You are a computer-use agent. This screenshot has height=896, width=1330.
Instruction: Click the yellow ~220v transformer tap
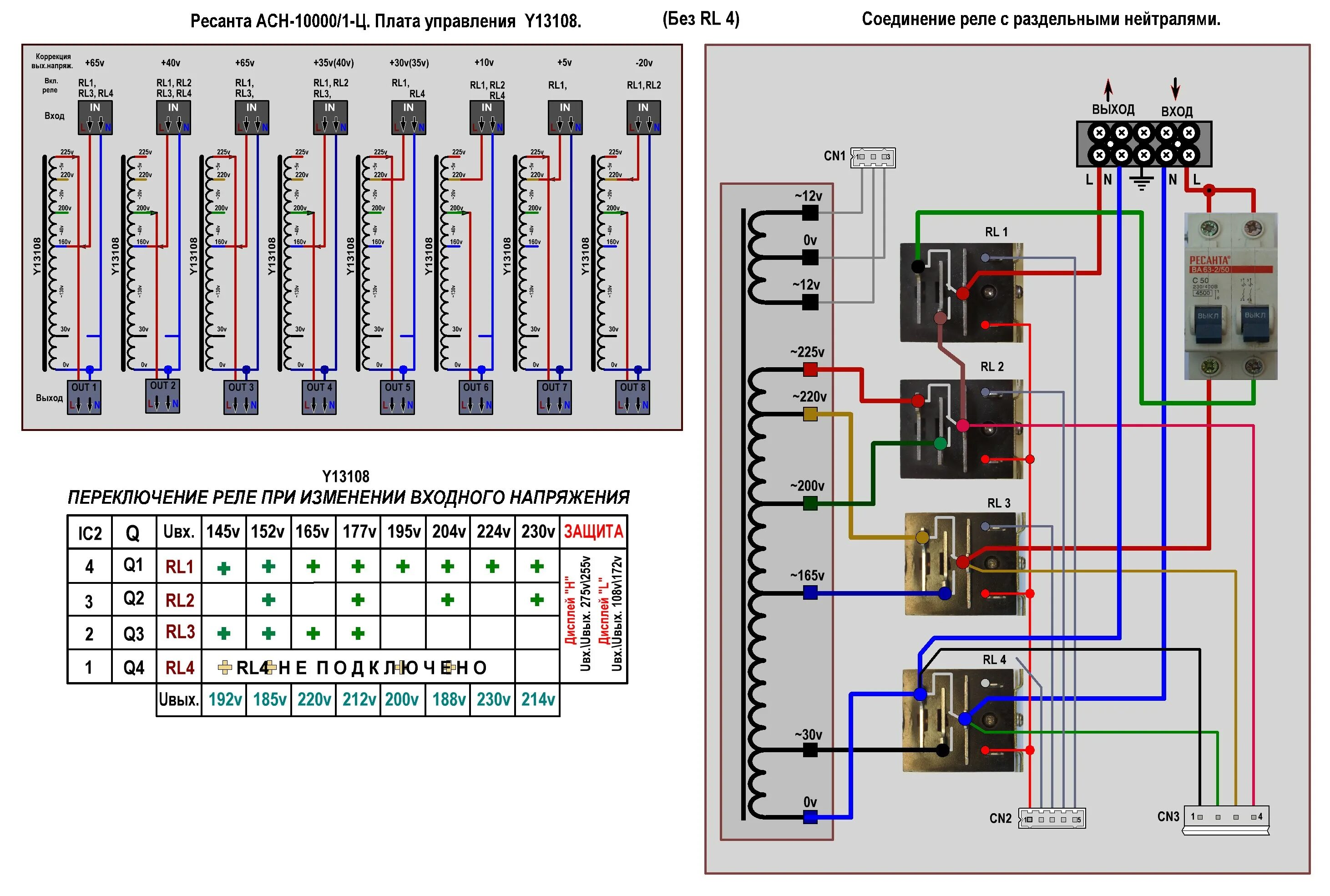810,414
